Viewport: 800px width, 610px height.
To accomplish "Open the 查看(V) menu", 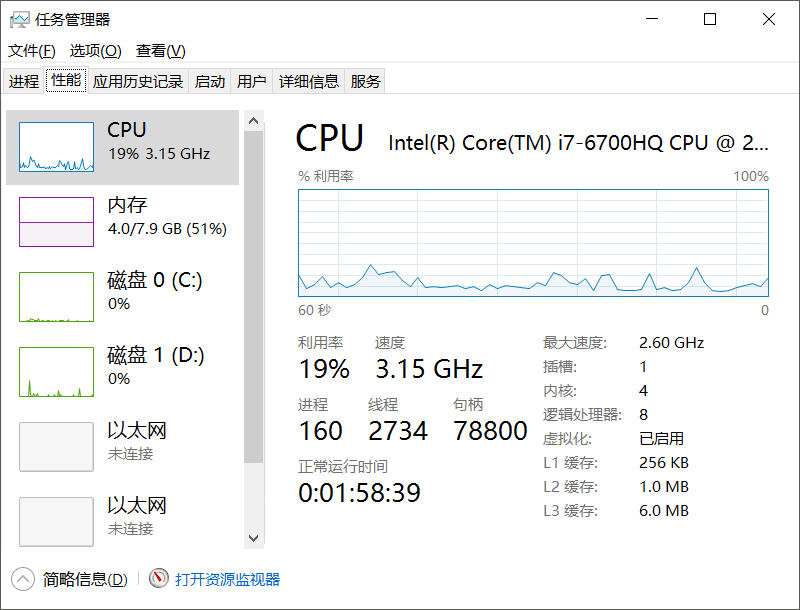I will pyautogui.click(x=161, y=51).
